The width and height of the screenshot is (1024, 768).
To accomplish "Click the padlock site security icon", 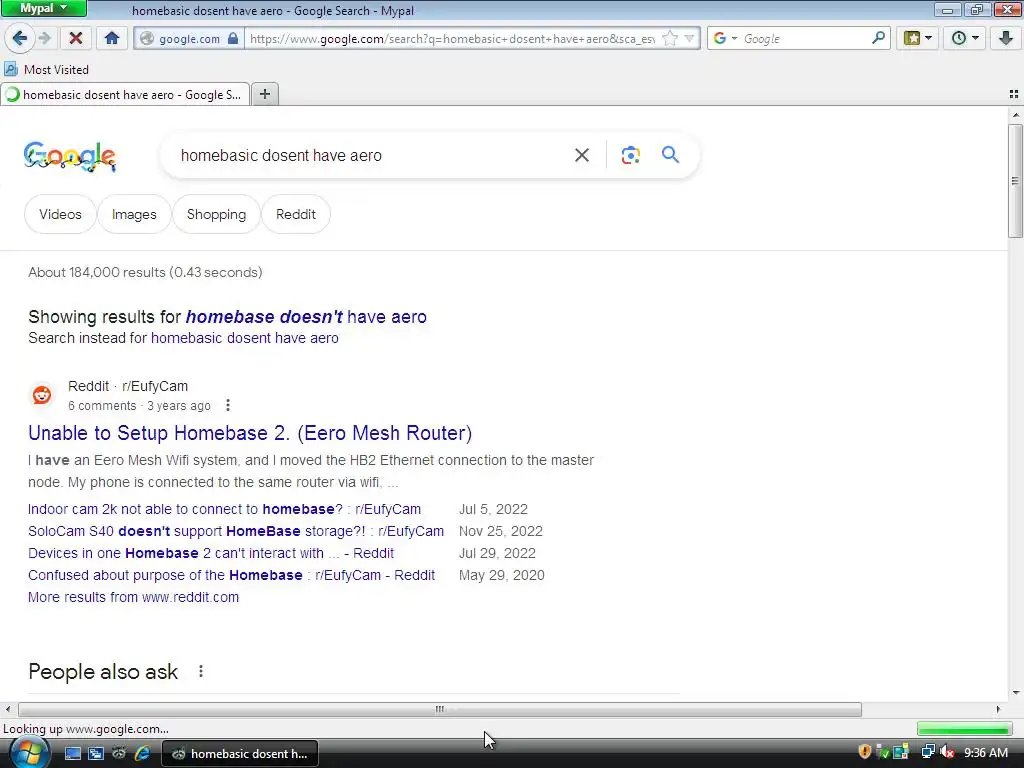I will (233, 39).
